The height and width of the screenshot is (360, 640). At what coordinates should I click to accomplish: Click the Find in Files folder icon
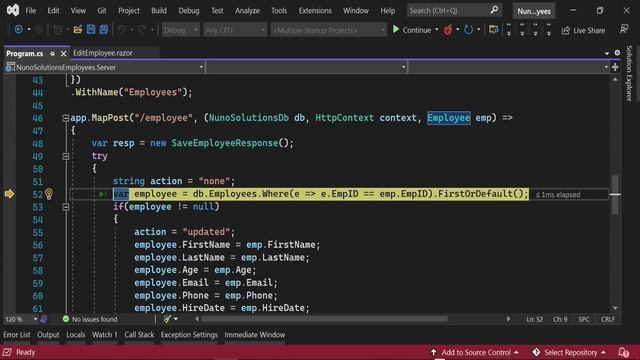point(493,30)
